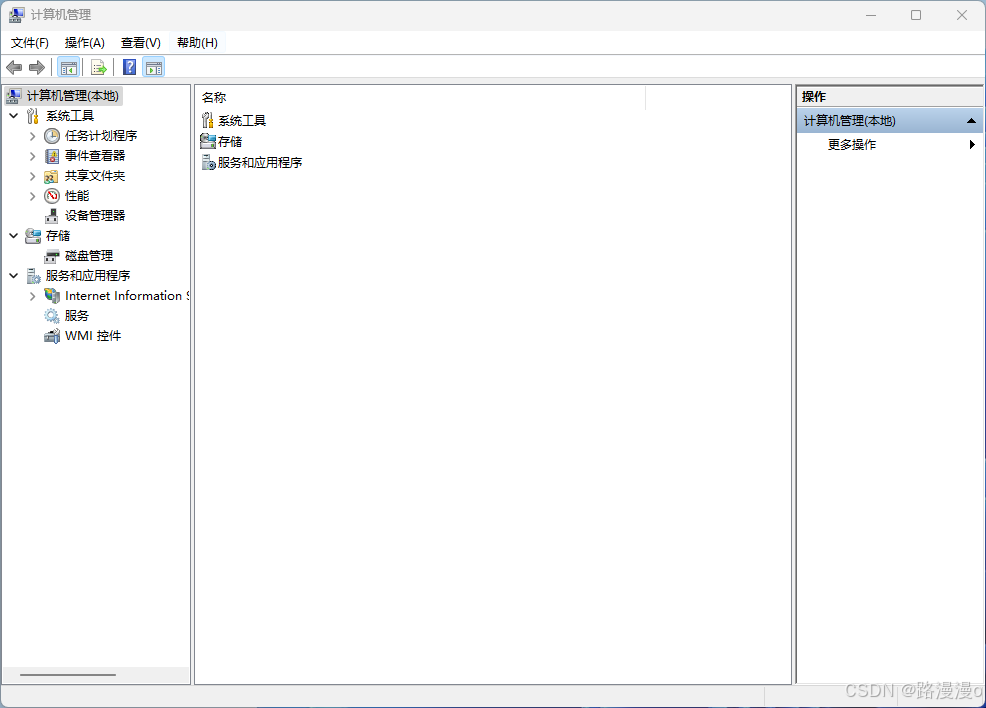Click the 服务和应用程序 icon in the tree
Viewport: 986px width, 708px height.
(x=33, y=276)
